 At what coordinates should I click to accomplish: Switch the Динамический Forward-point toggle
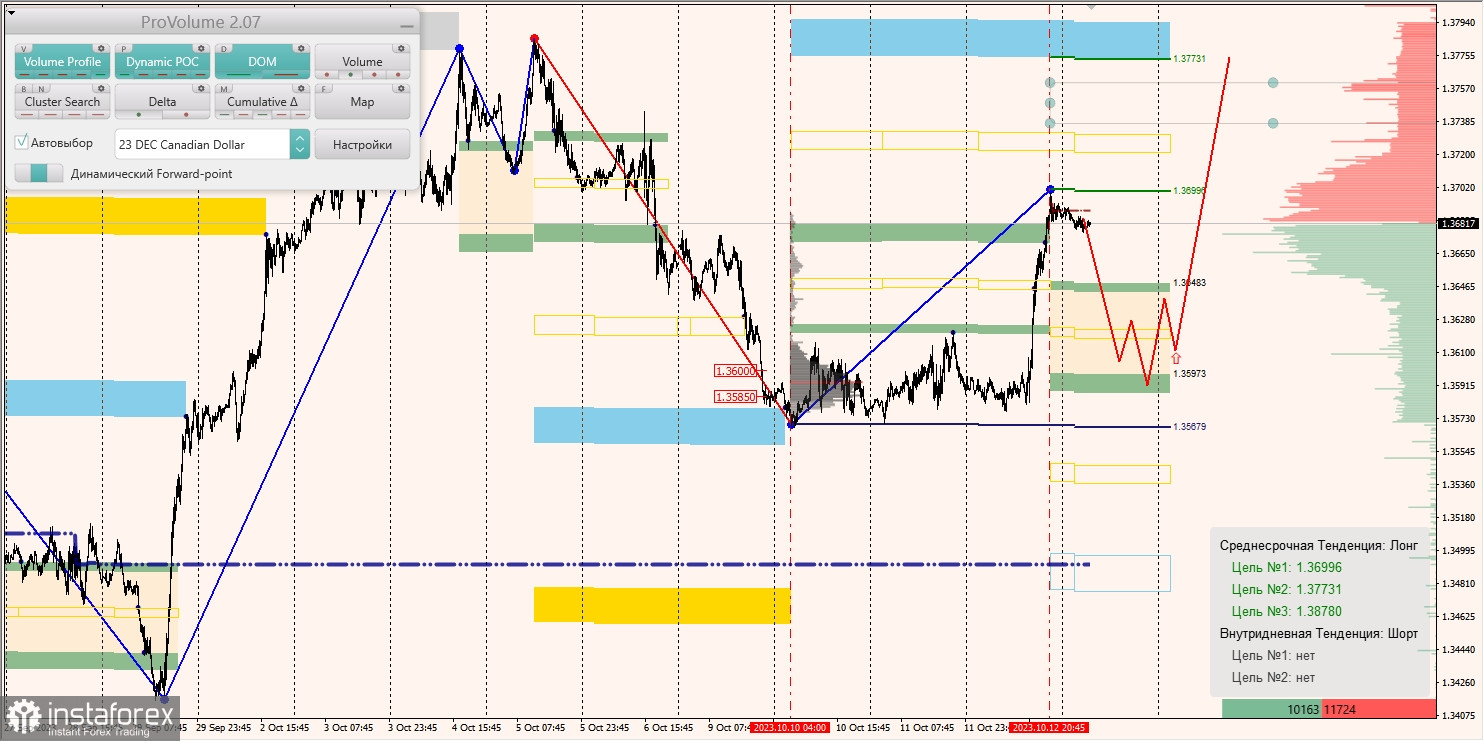39,173
